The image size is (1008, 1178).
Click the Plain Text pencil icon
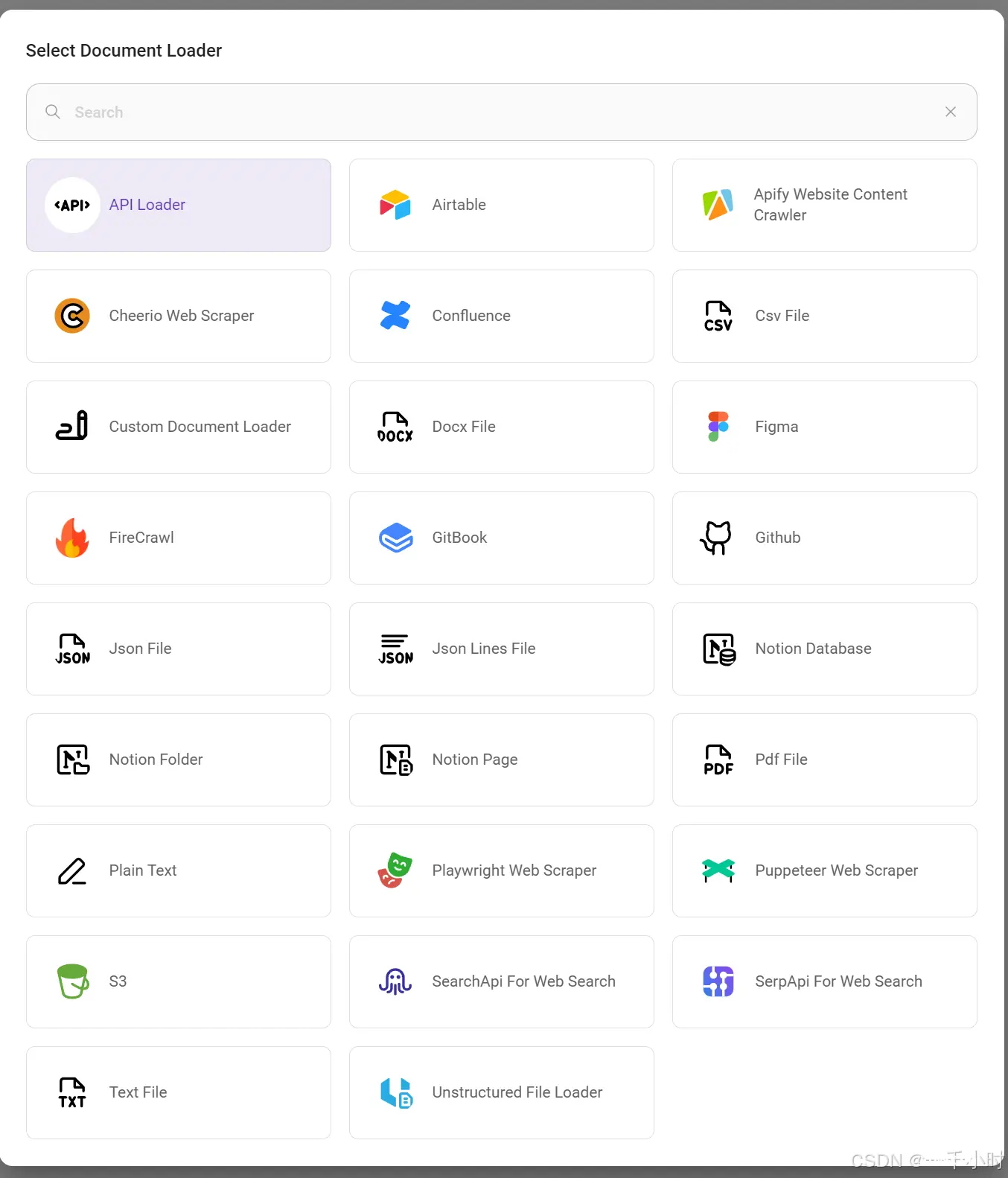72,871
